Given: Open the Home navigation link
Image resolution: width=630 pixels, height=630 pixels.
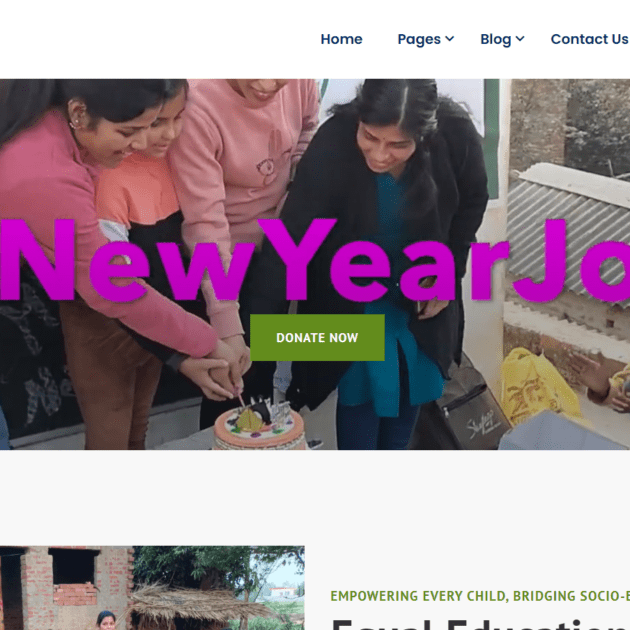Looking at the screenshot, I should 341,39.
